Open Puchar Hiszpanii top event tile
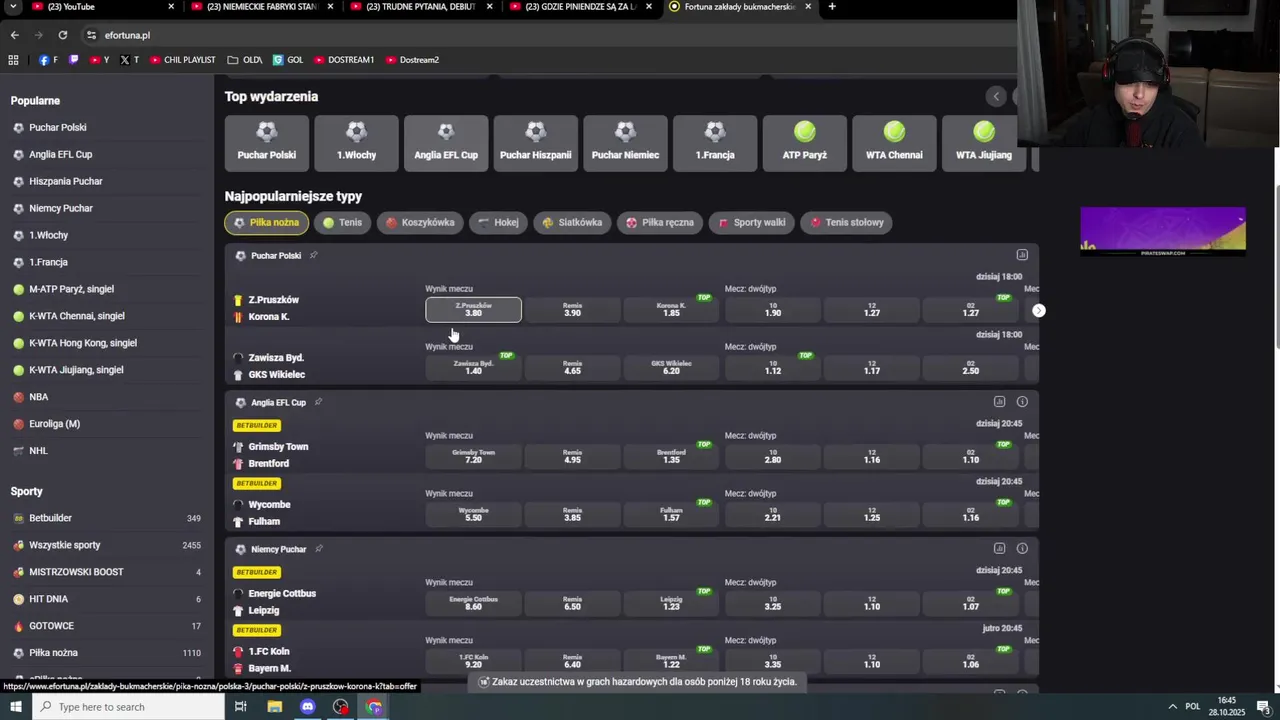 [536, 143]
